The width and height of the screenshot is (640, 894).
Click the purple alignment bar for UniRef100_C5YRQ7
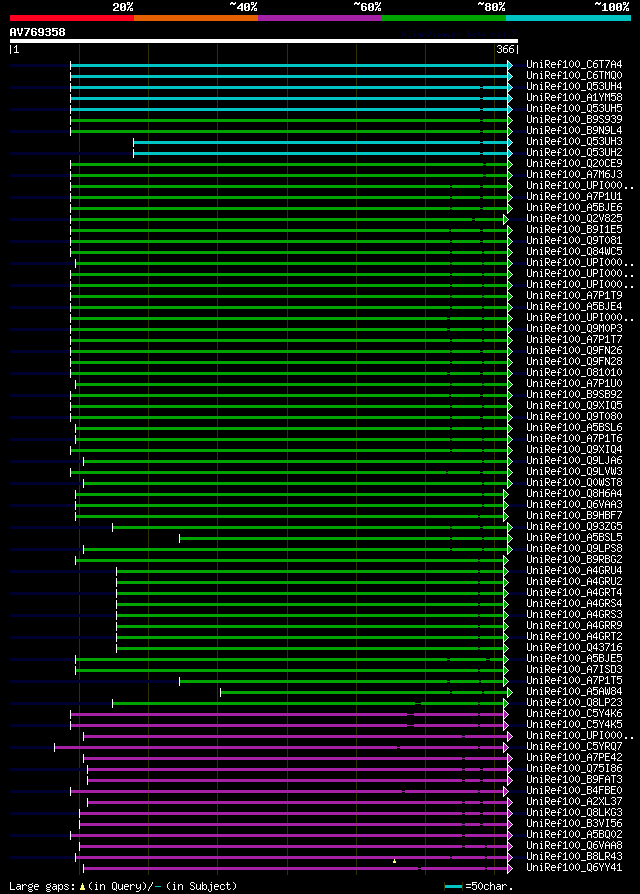[x=279, y=747]
